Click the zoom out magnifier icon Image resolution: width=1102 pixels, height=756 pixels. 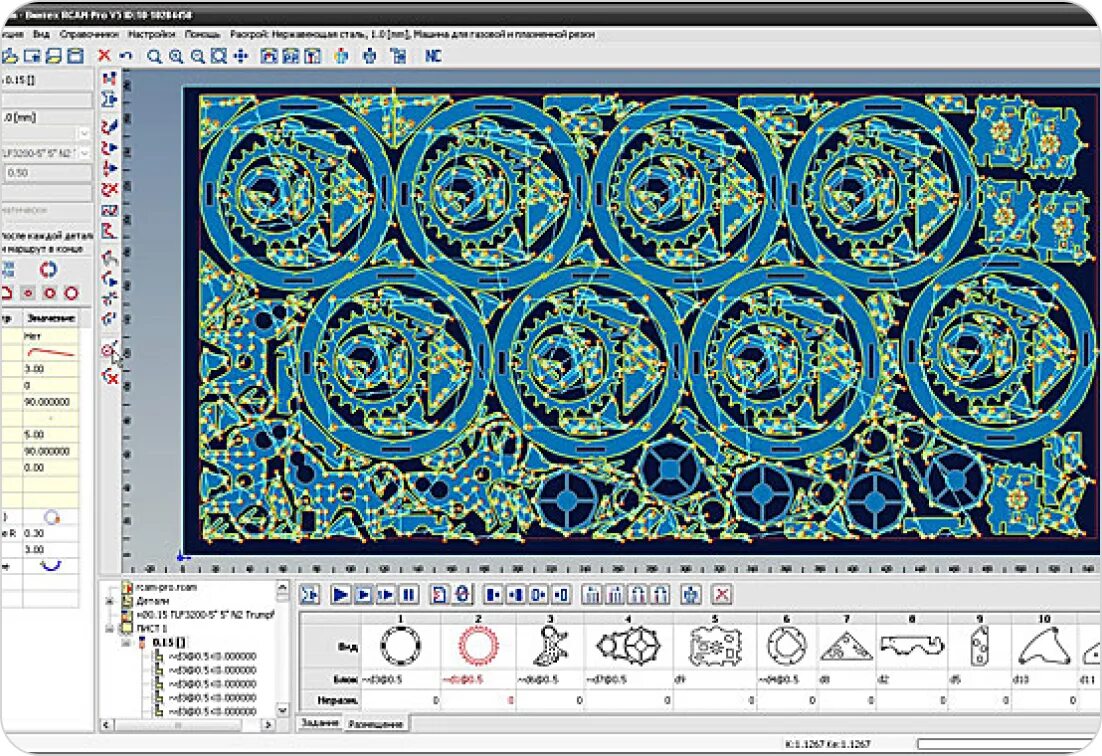pos(197,56)
